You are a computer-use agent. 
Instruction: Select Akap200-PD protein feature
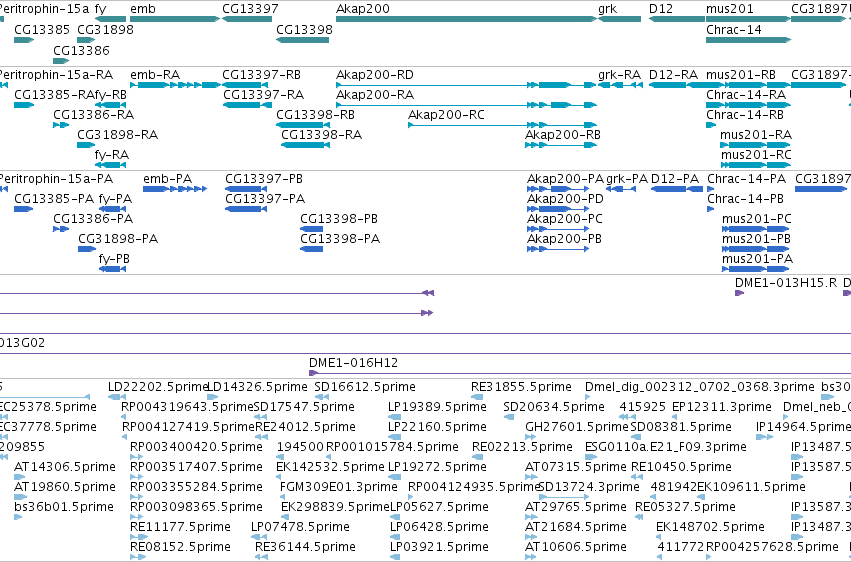point(558,209)
